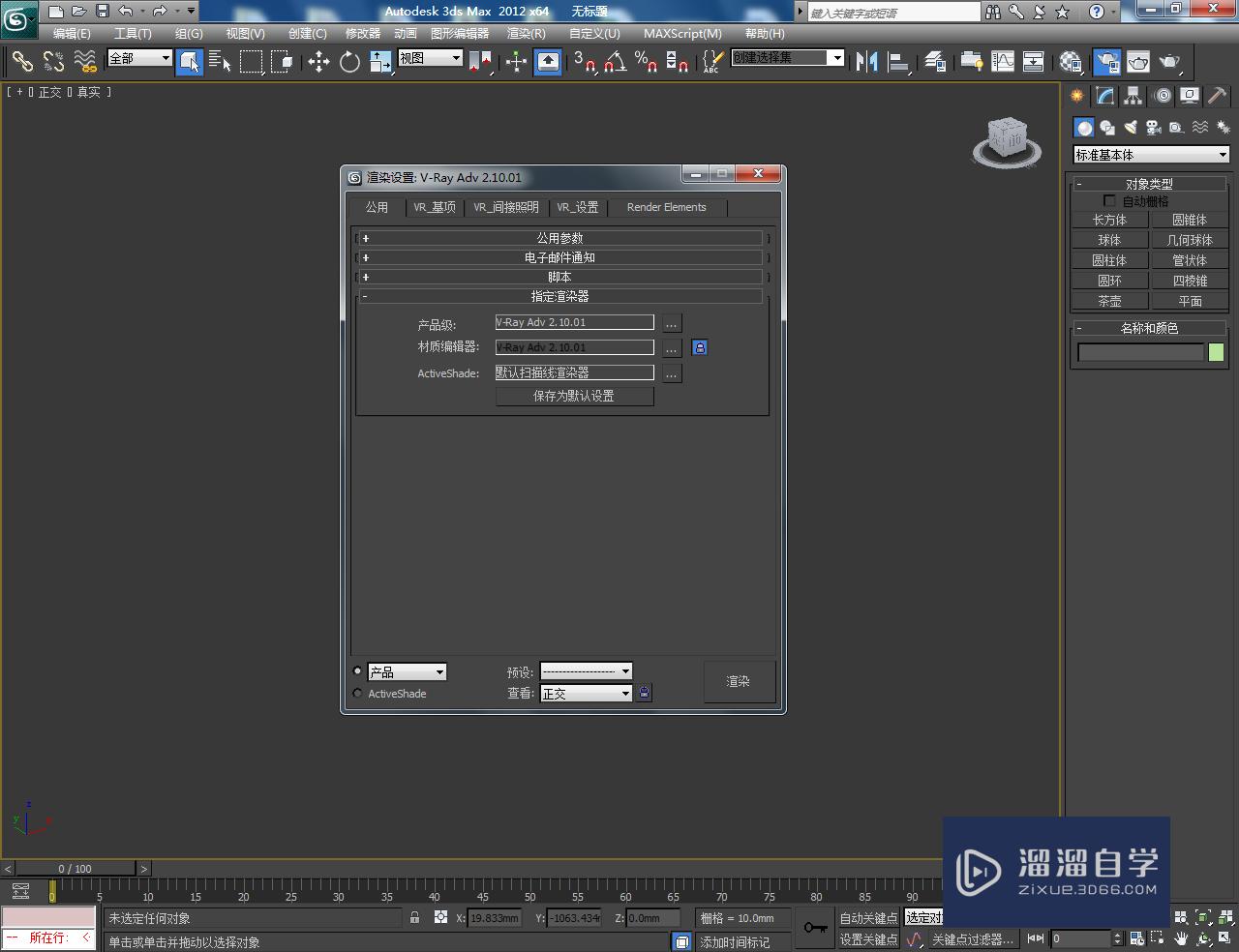This screenshot has width=1239, height=952.
Task: Toggle view lock beside 查看 dropdown
Action: coord(645,693)
